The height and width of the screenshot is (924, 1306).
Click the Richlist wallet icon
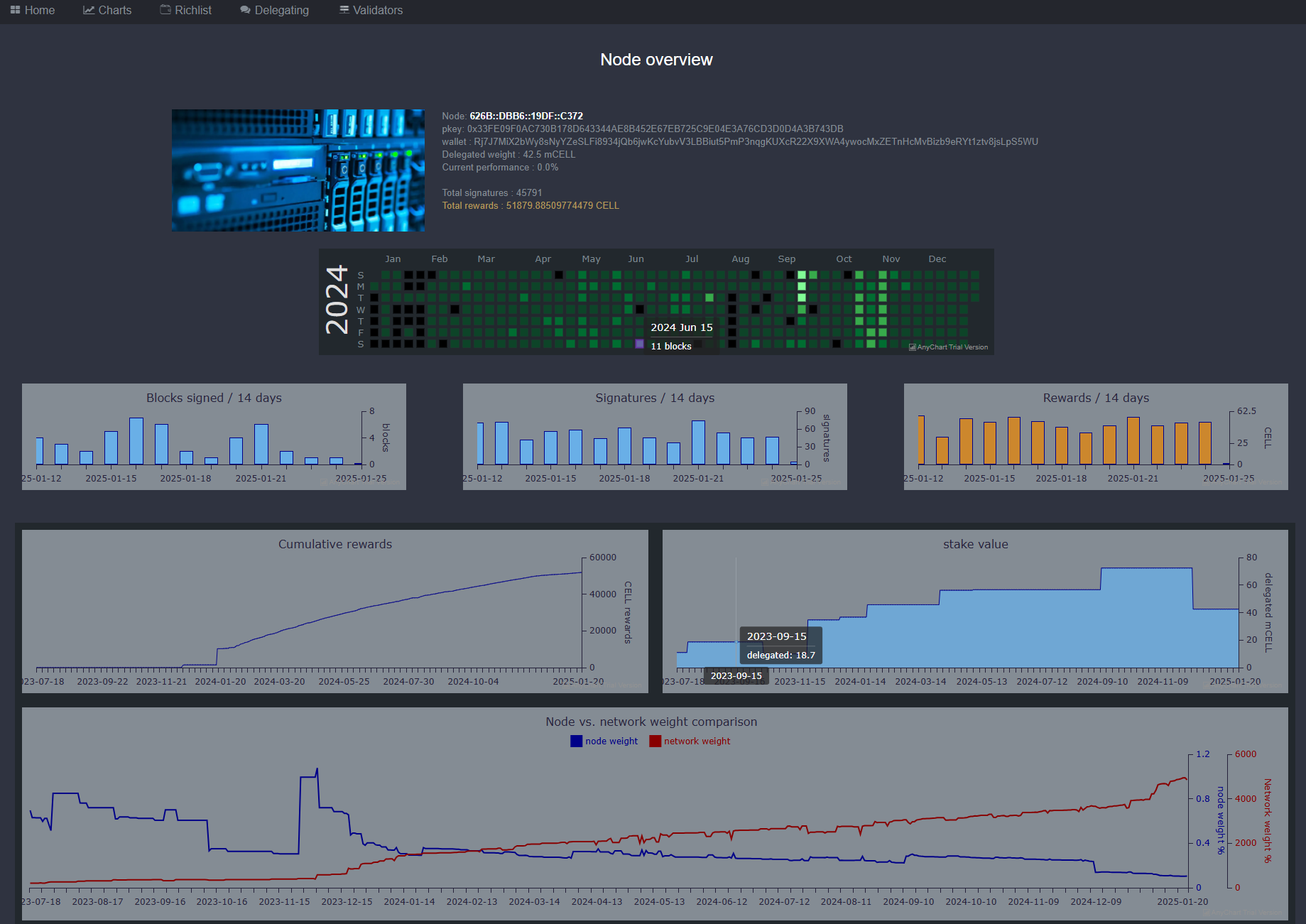click(165, 10)
